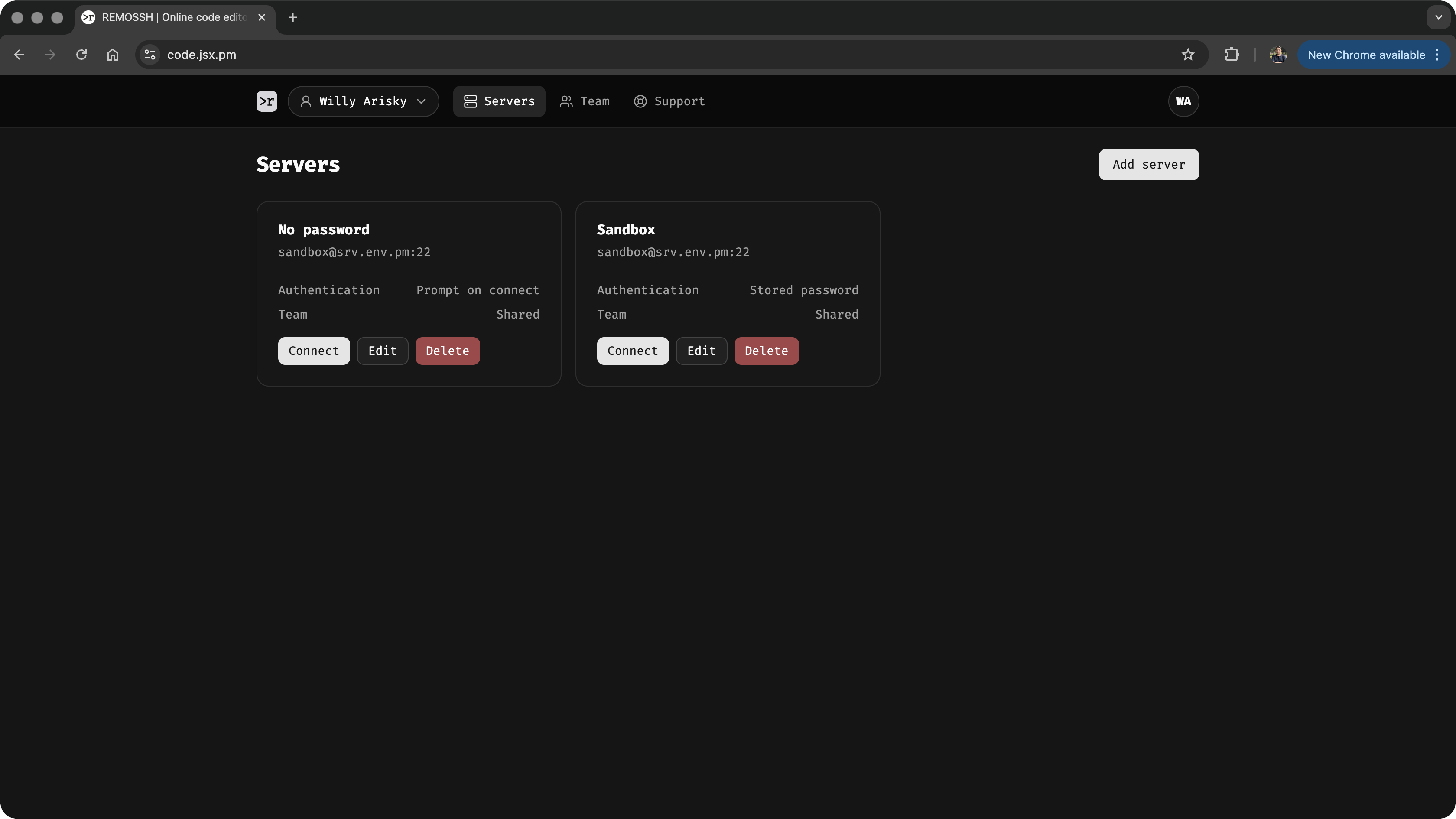
Task: Open the browser extensions puzzle icon
Action: [1232, 54]
